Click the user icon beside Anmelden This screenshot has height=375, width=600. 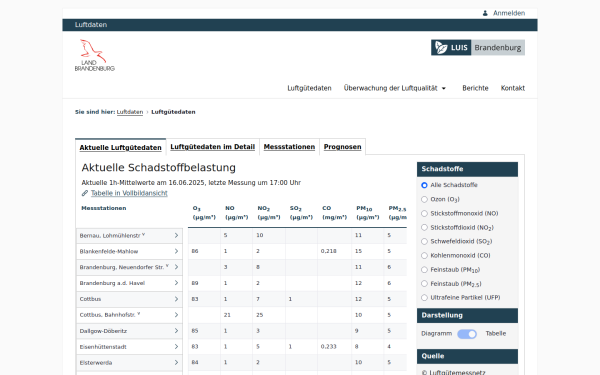[485, 13]
